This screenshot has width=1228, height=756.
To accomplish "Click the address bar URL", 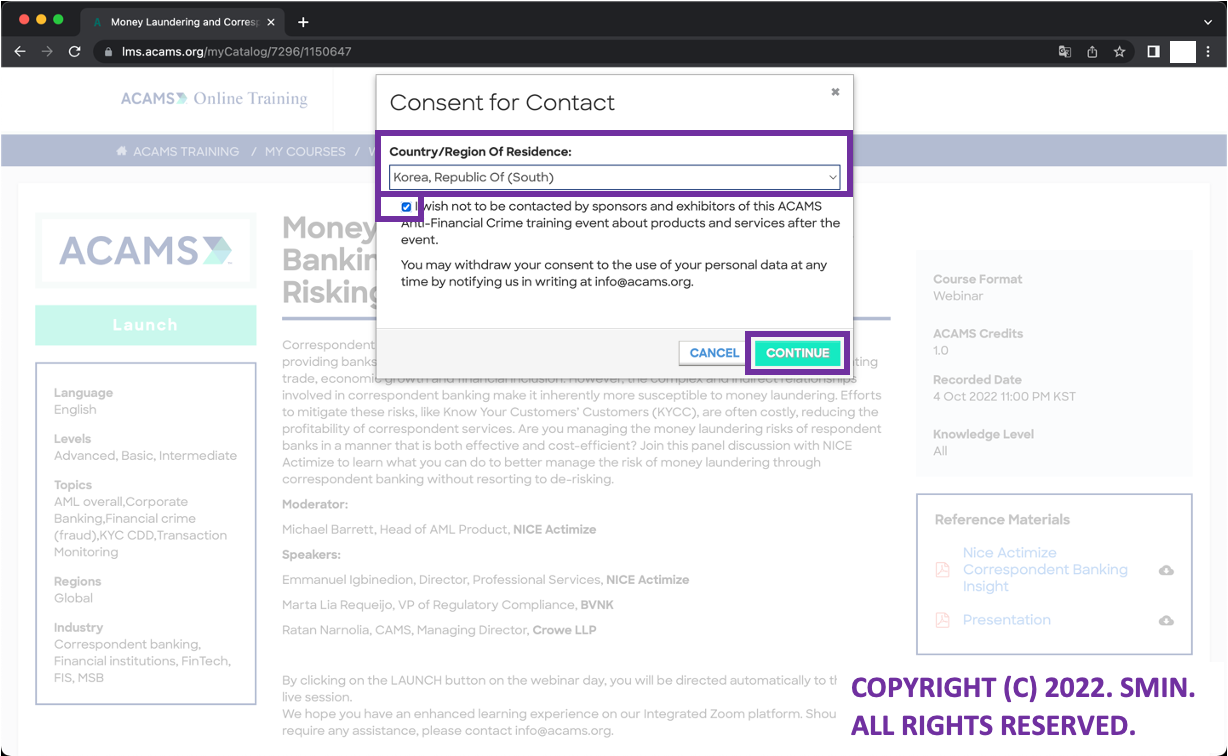I will pos(236,51).
